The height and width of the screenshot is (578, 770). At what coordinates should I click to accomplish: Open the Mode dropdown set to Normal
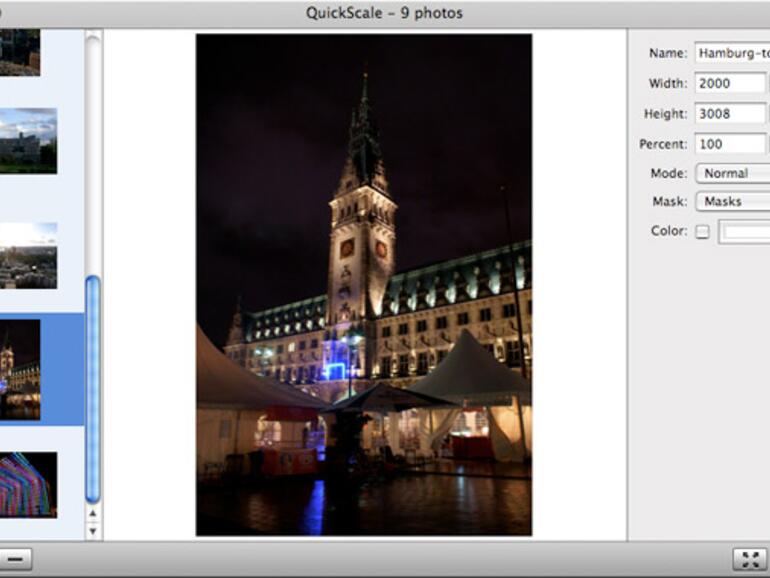732,173
